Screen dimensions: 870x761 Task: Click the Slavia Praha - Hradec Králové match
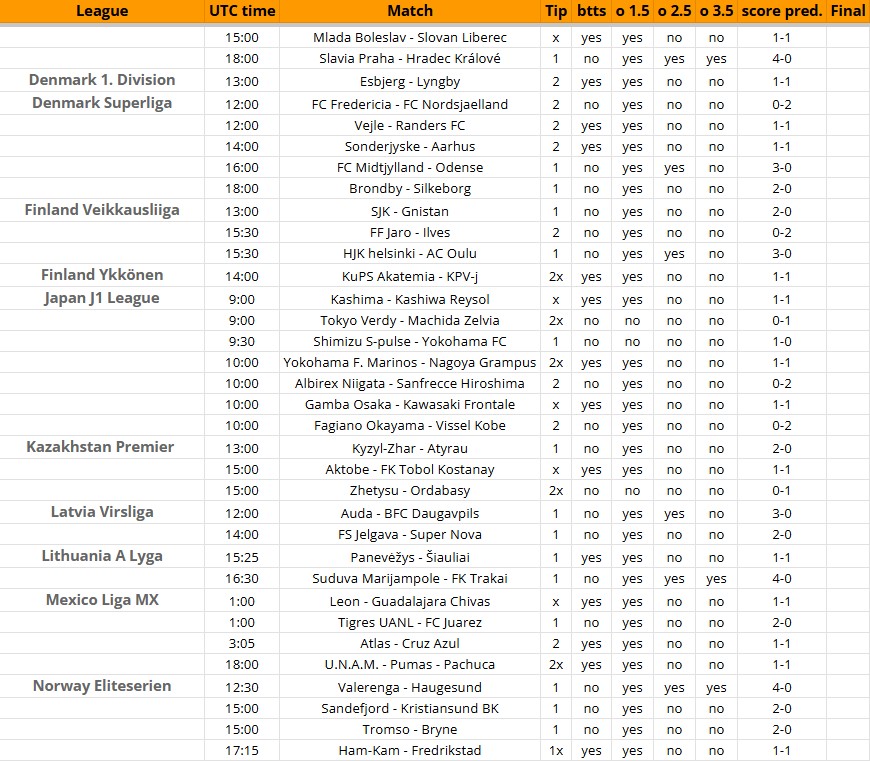[x=410, y=59]
